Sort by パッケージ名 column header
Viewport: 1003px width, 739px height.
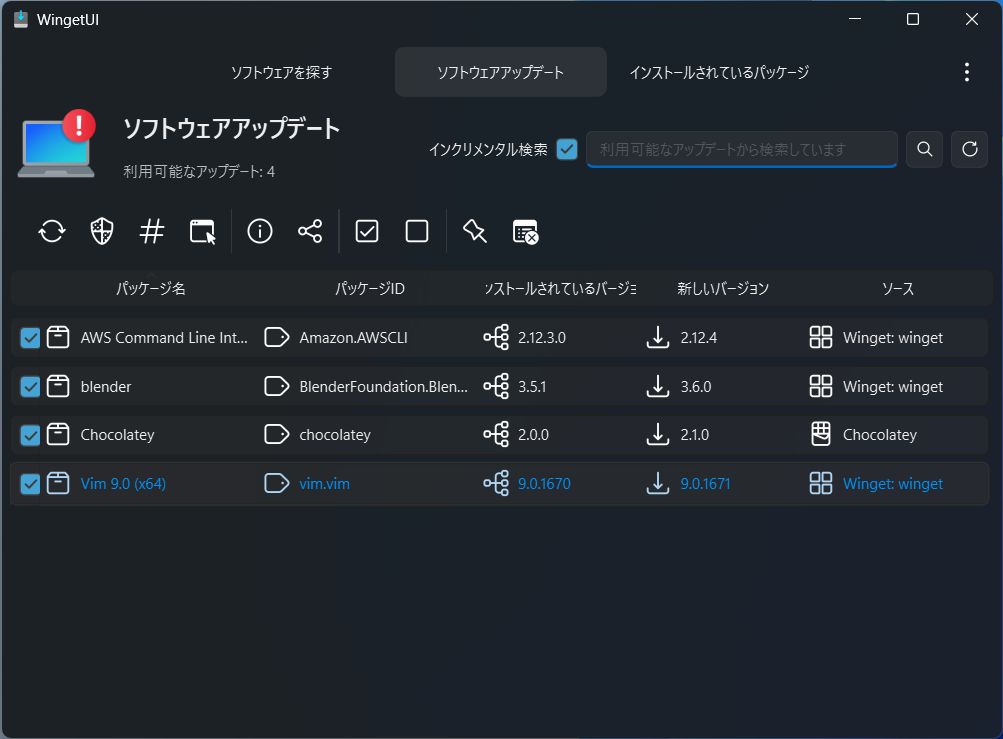point(151,289)
